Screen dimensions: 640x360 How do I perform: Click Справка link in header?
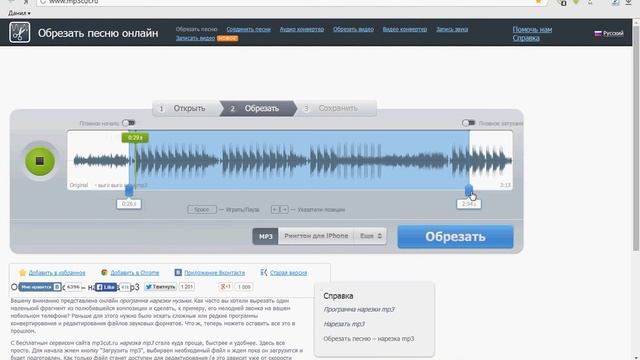pyautogui.click(x=526, y=38)
